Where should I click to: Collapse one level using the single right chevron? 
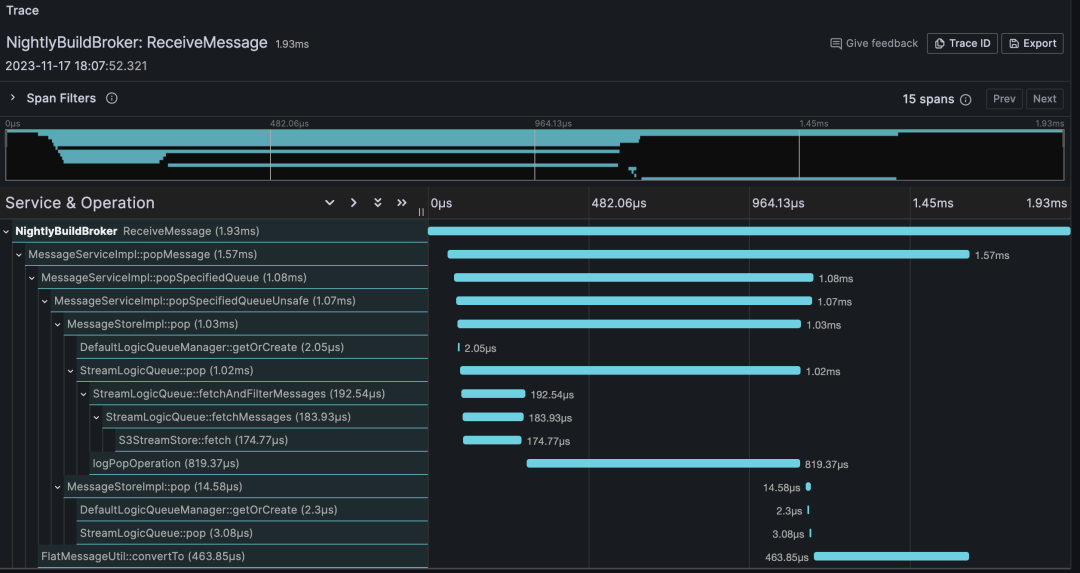pyautogui.click(x=354, y=203)
